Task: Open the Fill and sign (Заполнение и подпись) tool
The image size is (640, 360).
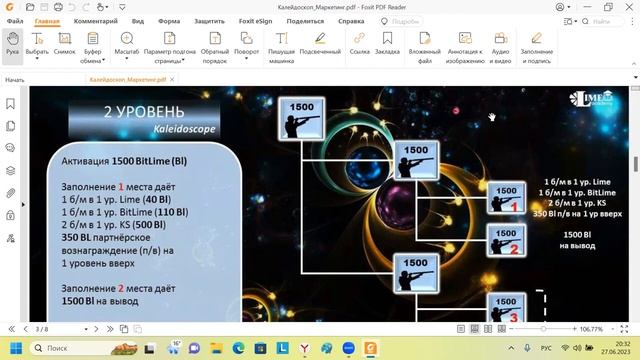Action: coord(537,47)
